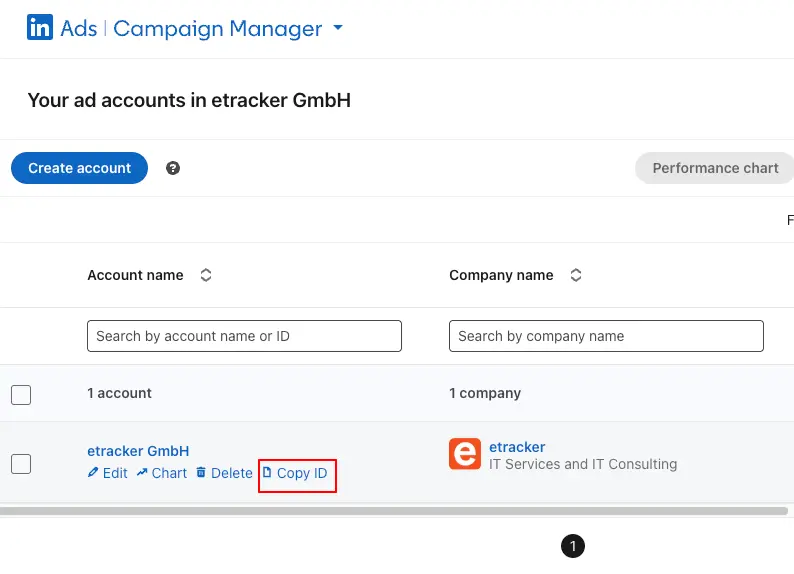Viewport: 794px width, 574px height.
Task: Focus the company name search field
Action: 606,336
